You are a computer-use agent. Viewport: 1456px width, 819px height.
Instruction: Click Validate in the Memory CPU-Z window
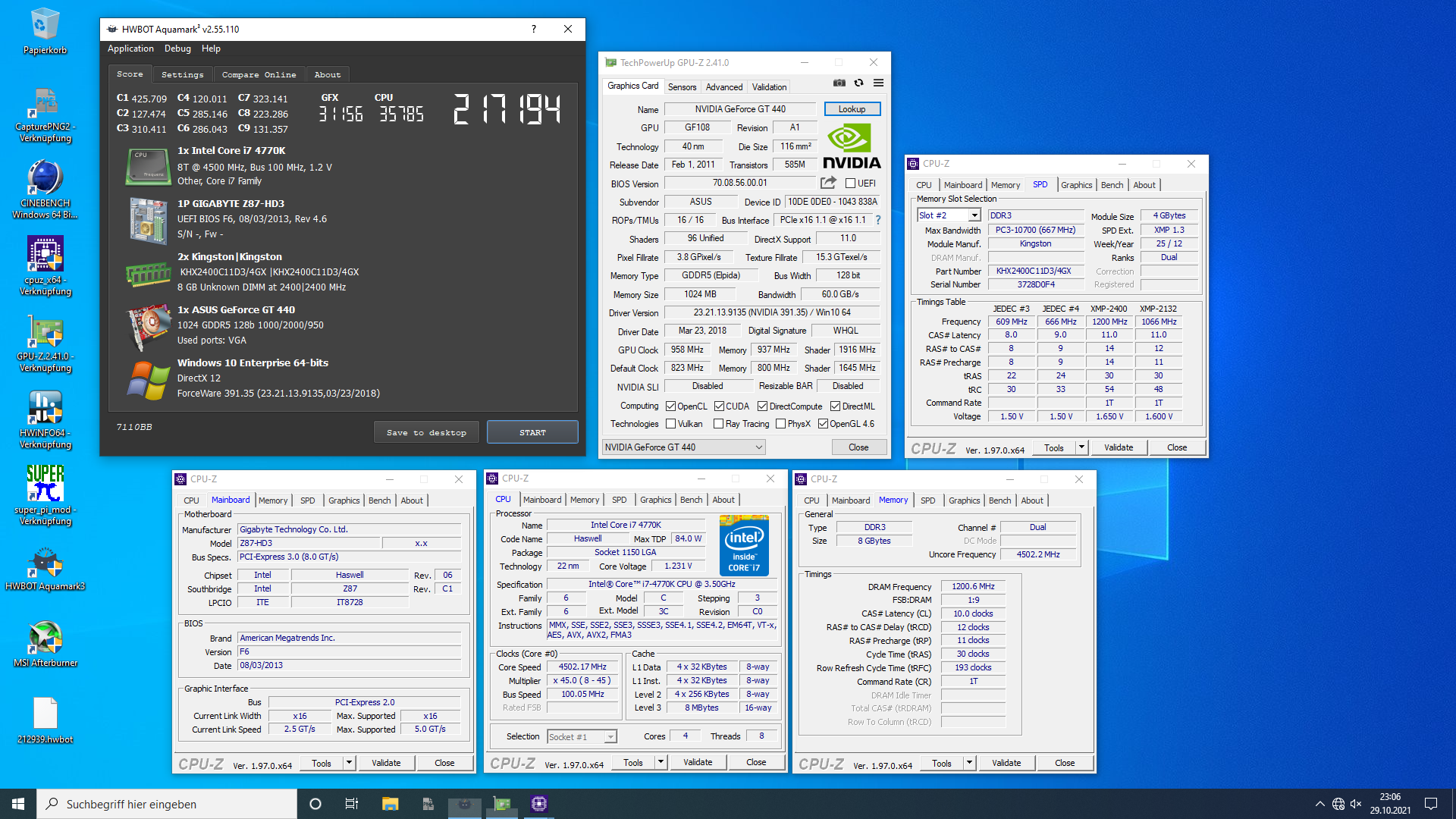[1006, 763]
